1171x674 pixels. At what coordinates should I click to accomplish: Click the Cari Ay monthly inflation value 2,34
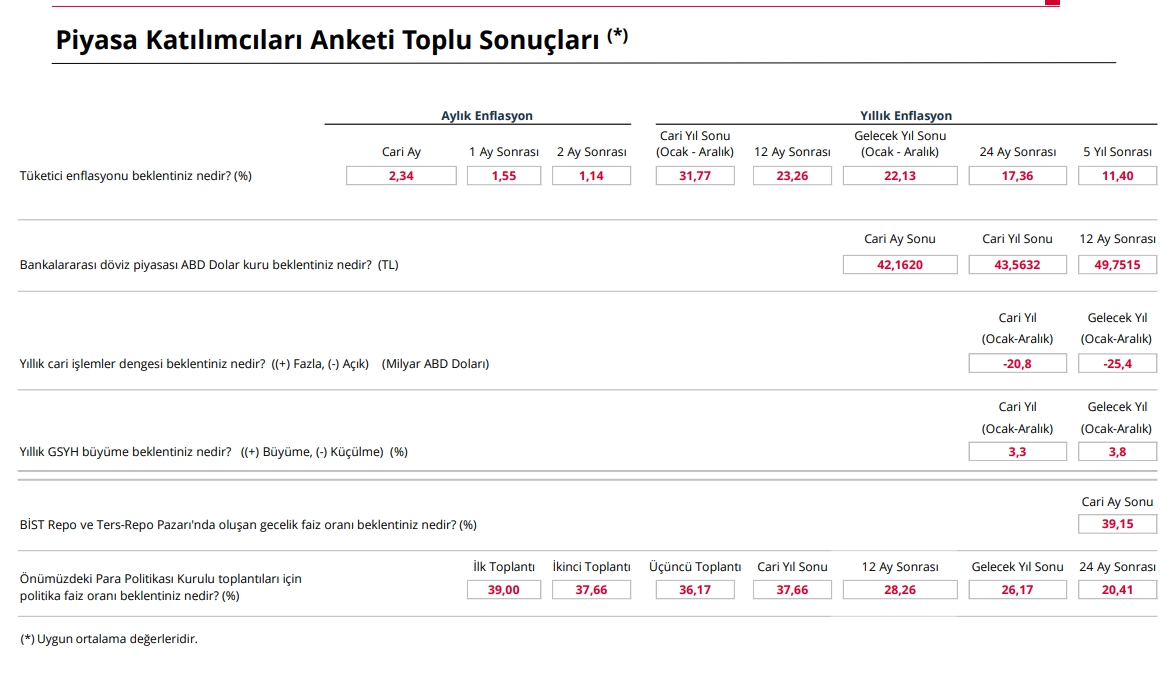point(401,176)
